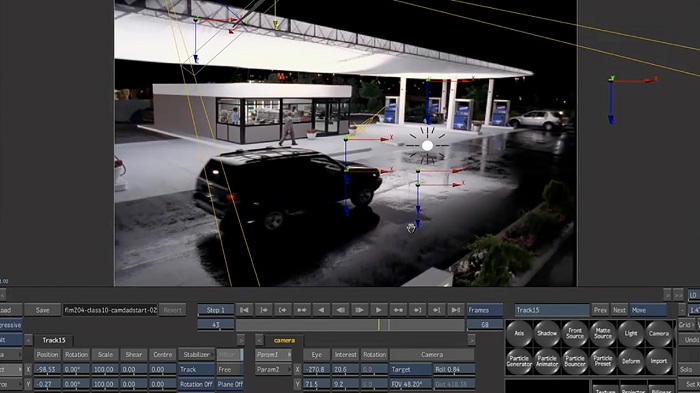Select the camera tab
This screenshot has height=393, width=700.
284,340
